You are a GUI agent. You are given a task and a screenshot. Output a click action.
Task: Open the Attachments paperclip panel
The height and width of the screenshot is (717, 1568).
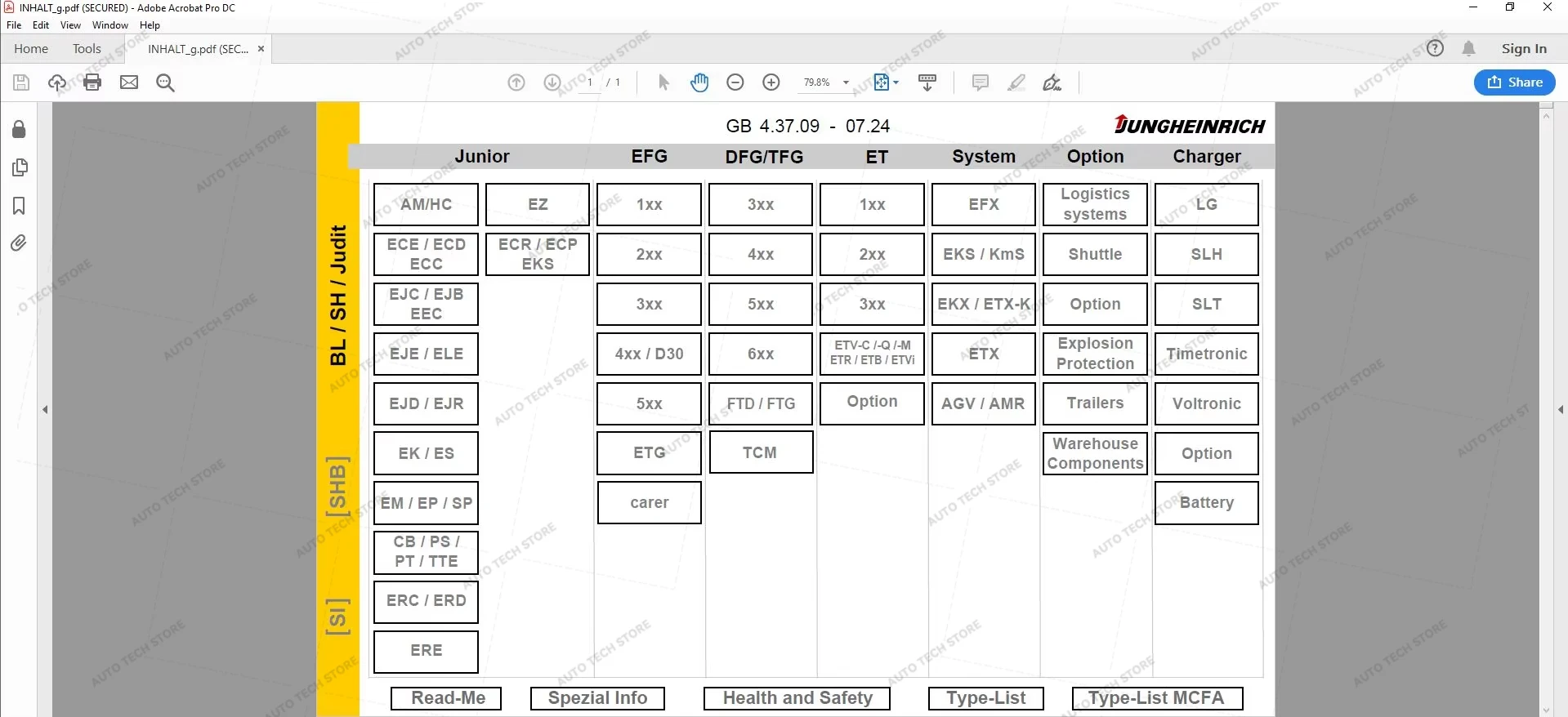19,243
